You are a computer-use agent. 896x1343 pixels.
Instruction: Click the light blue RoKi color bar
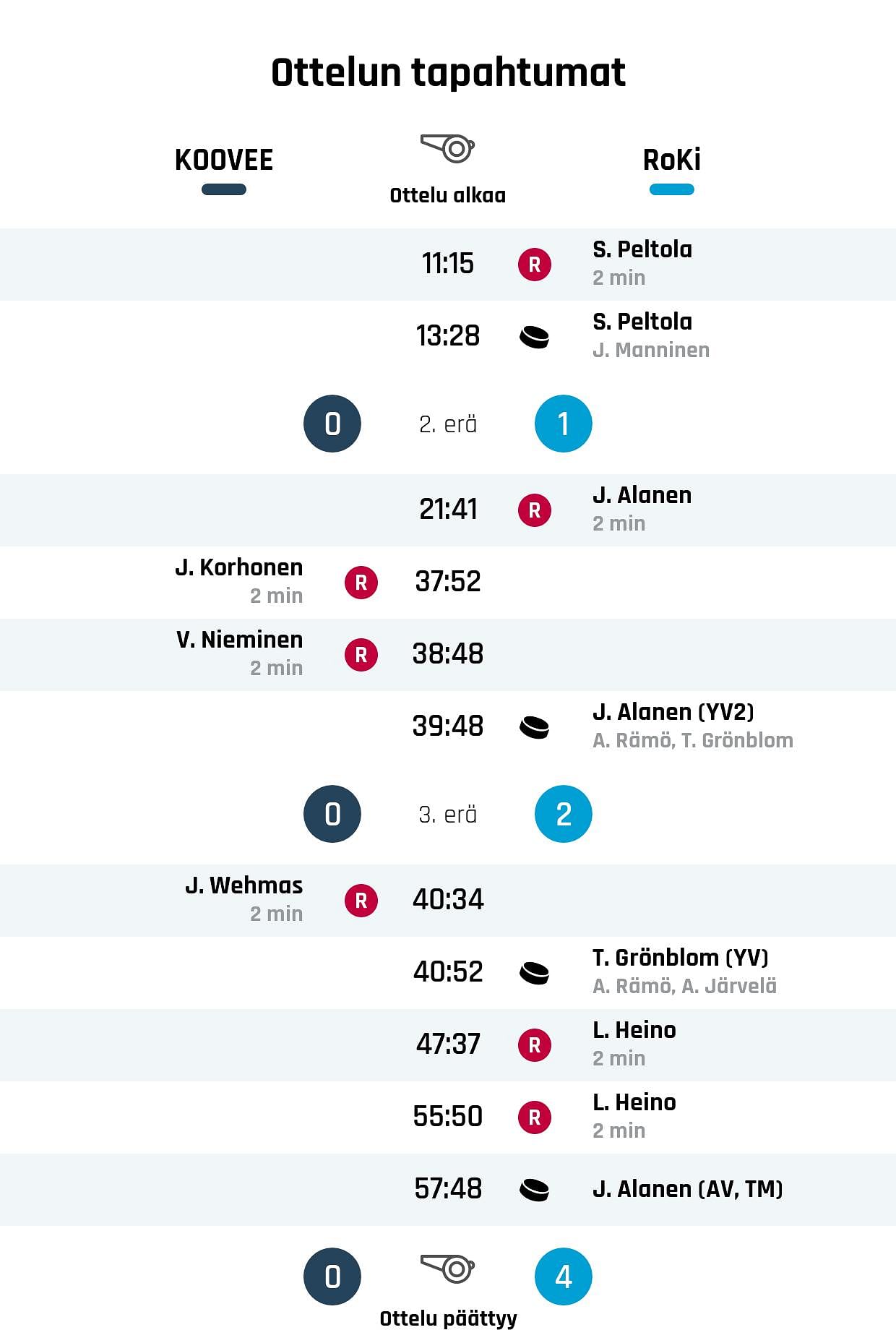(x=672, y=189)
